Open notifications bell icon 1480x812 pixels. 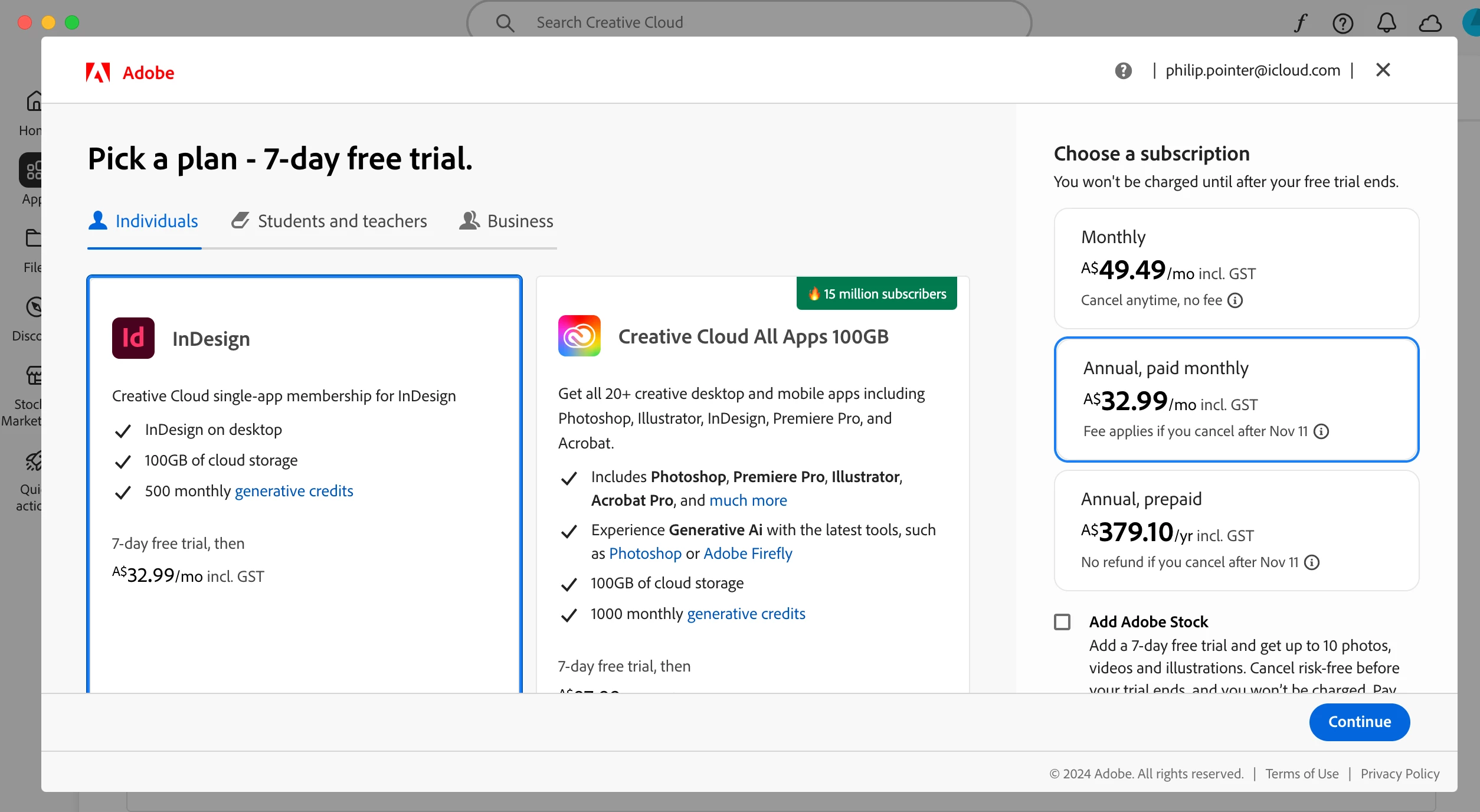click(x=1386, y=23)
